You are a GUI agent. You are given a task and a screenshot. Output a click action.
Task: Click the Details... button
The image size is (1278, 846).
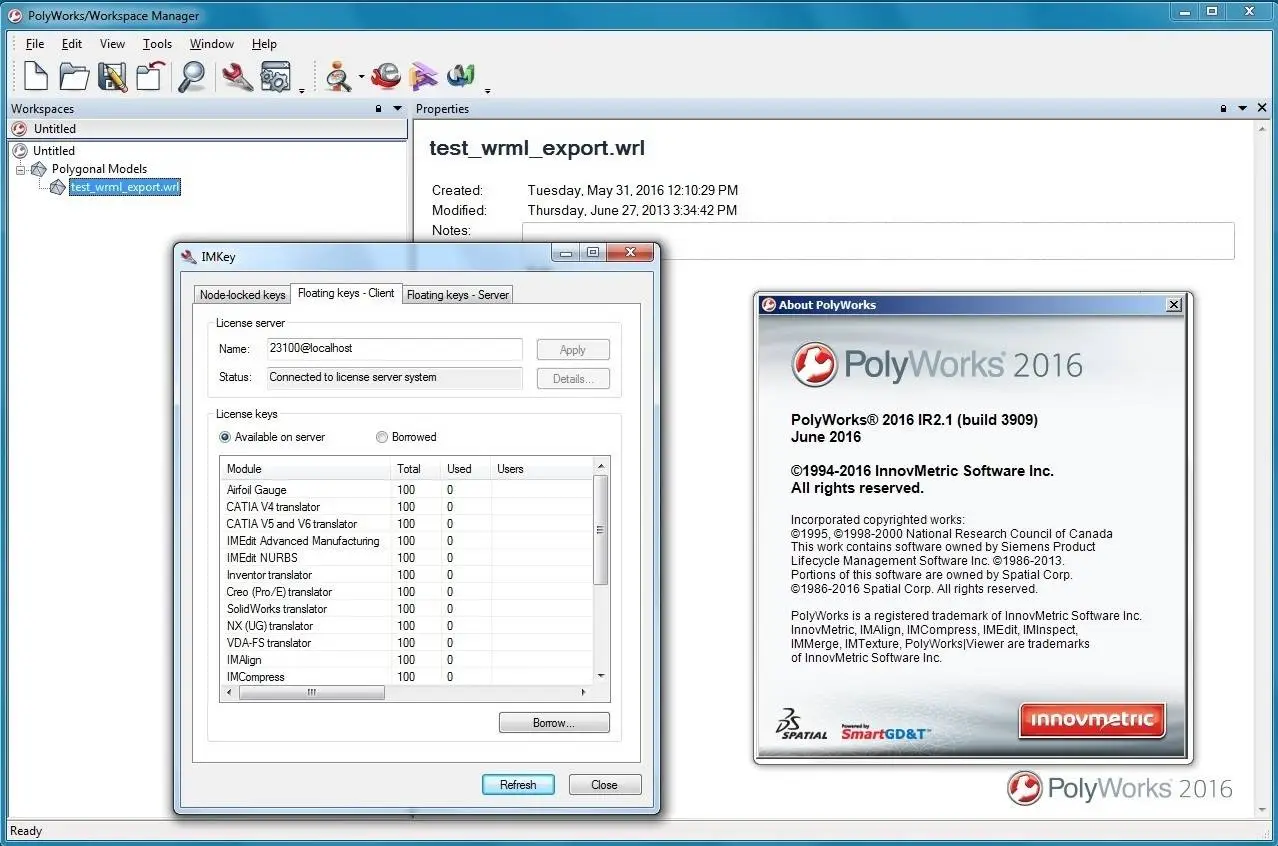(573, 379)
